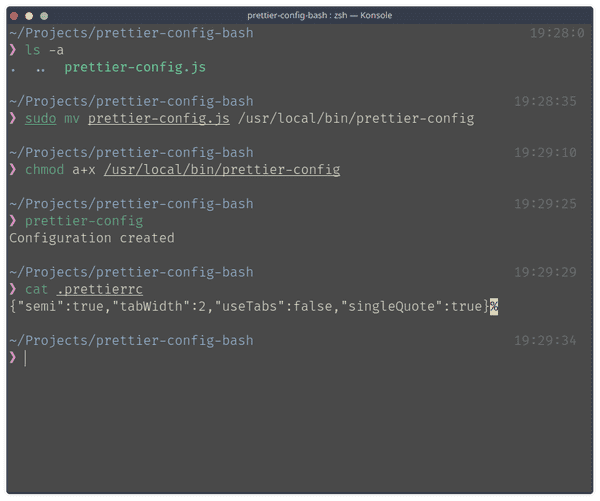Click the underlined '.prettierrc' filename
The image size is (600, 501).
[x=99, y=290]
